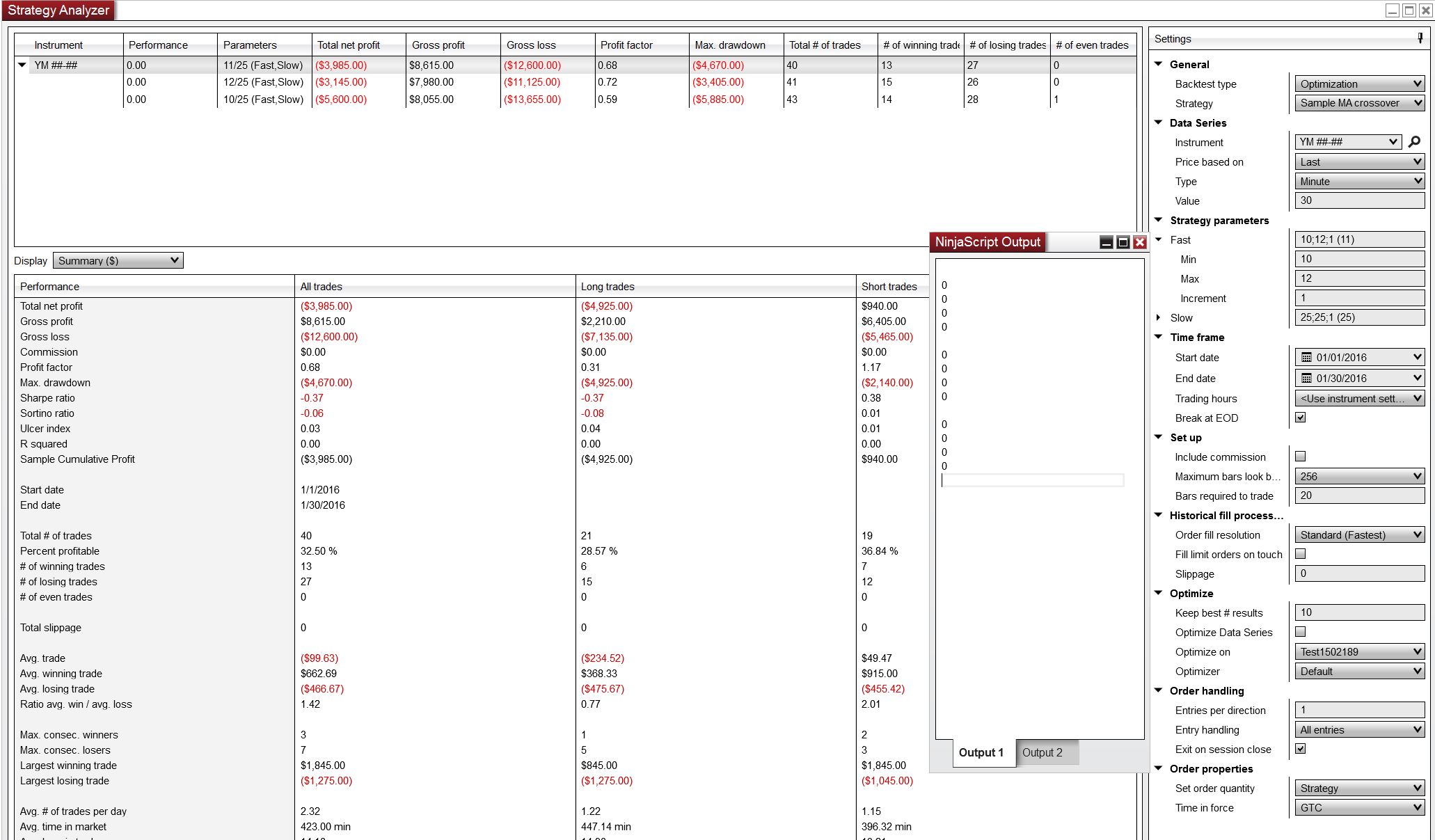Enable Fill limit orders on touch
The image size is (1435, 840).
[1300, 554]
